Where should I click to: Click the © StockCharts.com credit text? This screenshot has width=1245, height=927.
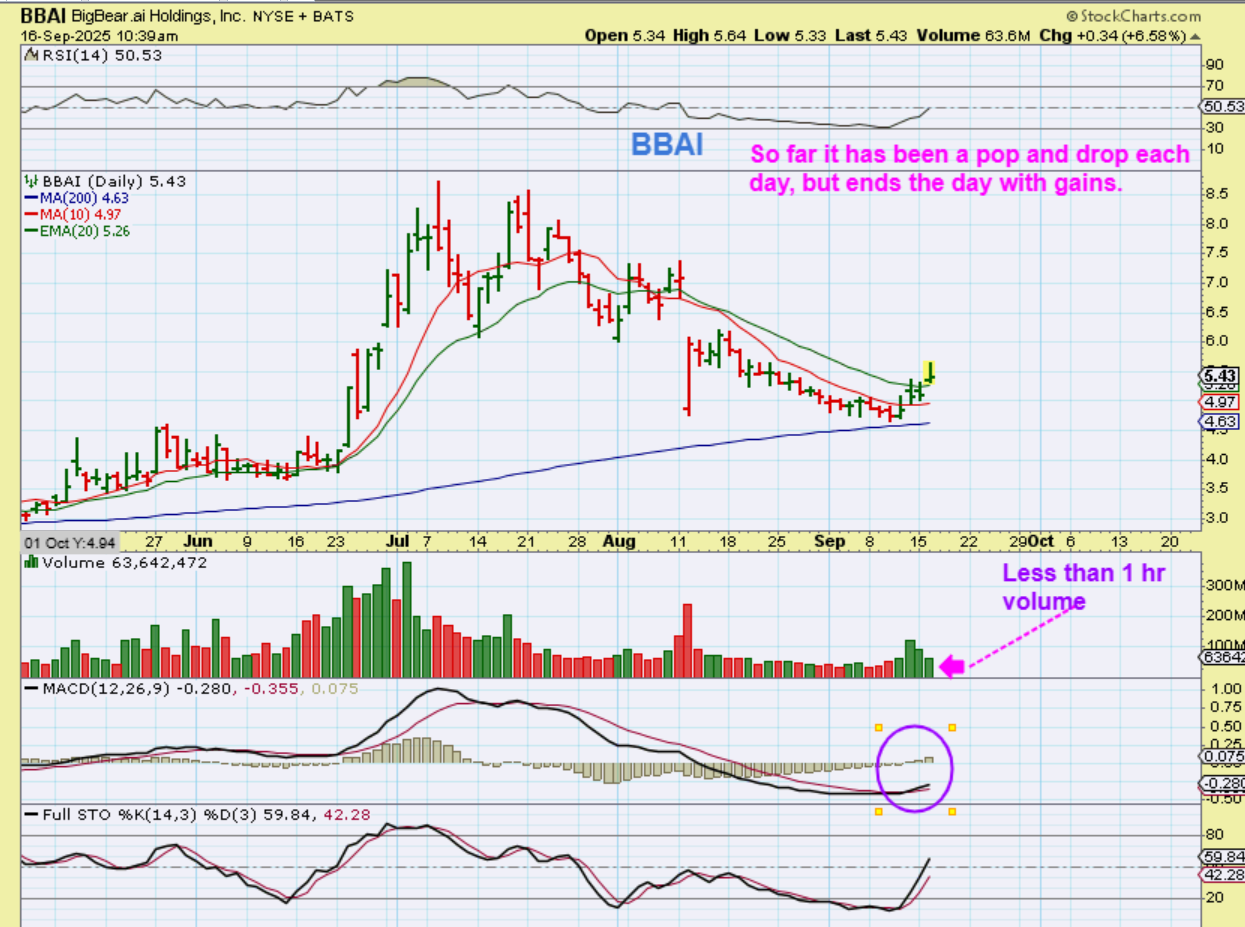point(1133,16)
